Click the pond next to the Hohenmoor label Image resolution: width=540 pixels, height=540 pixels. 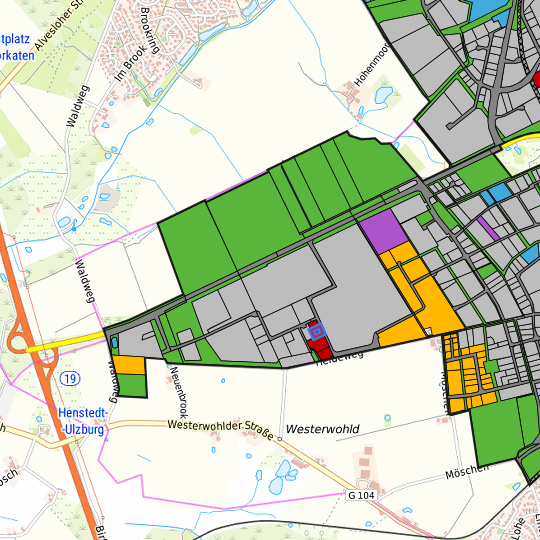(x=383, y=95)
